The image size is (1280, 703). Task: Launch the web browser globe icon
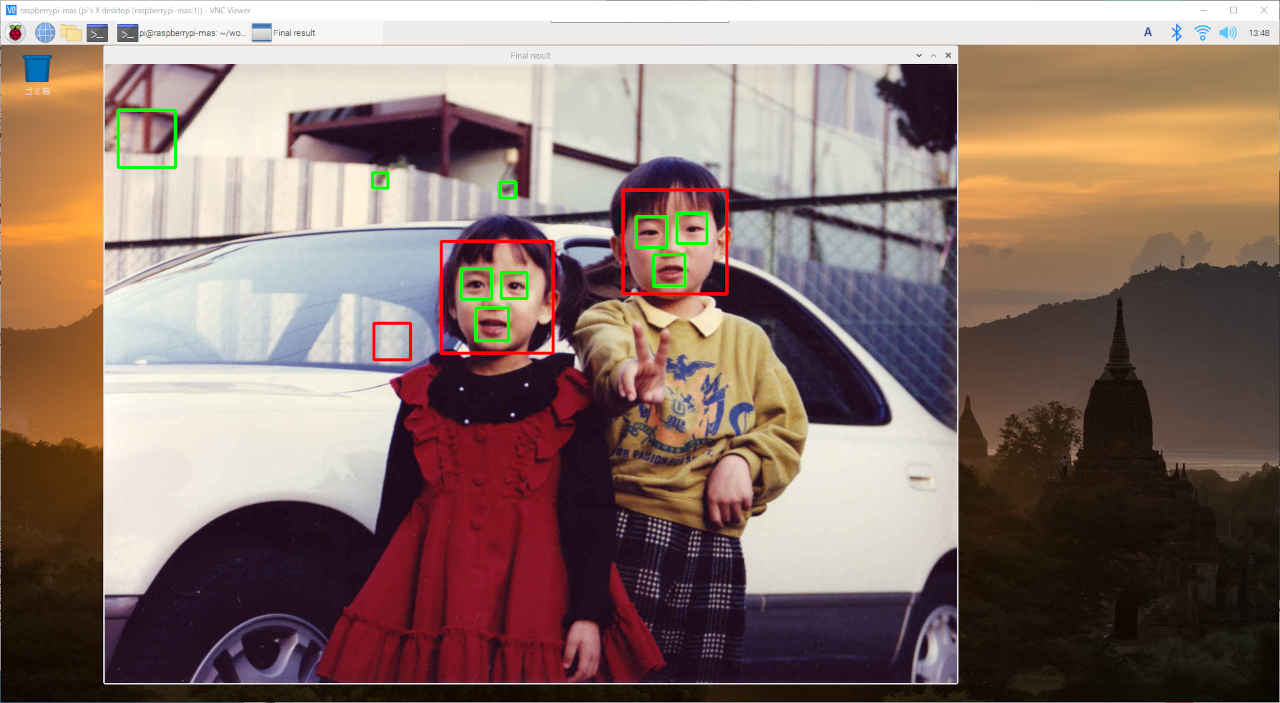coord(45,33)
